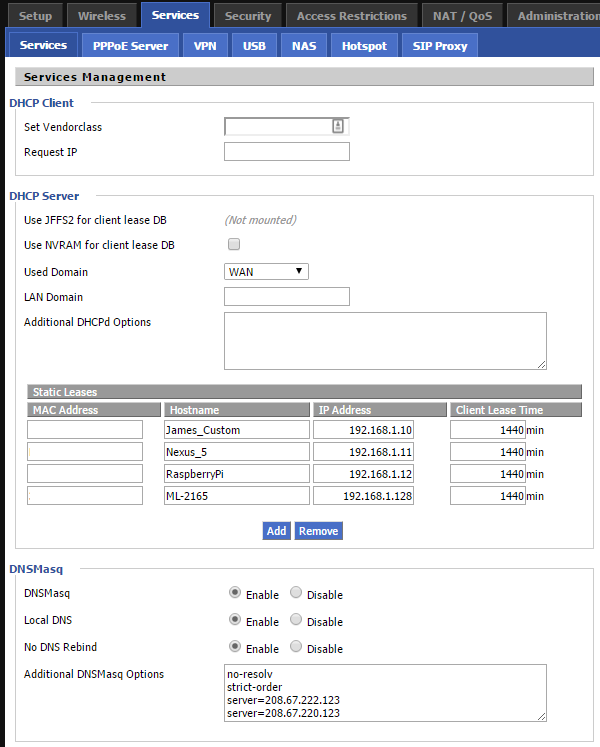Screen dimensions: 600x747
Task: Open the Setup main tab
Action: click(36, 16)
